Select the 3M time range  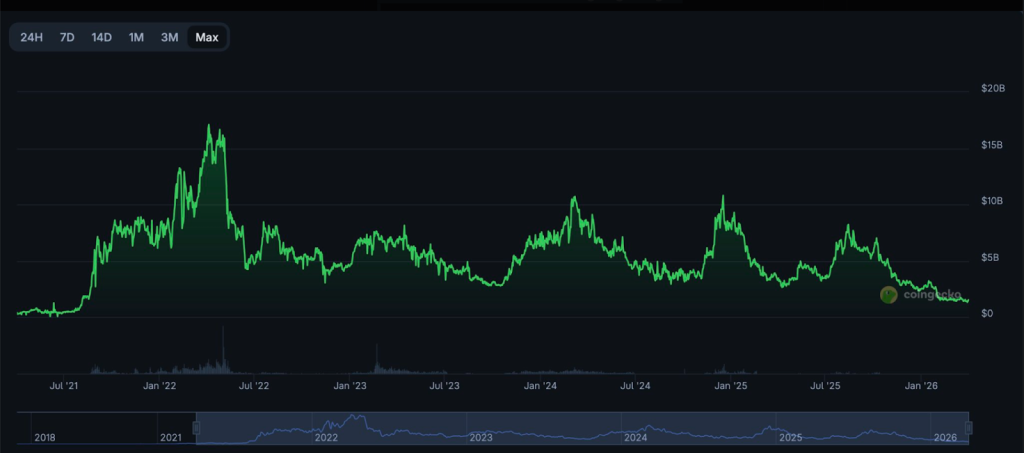170,38
